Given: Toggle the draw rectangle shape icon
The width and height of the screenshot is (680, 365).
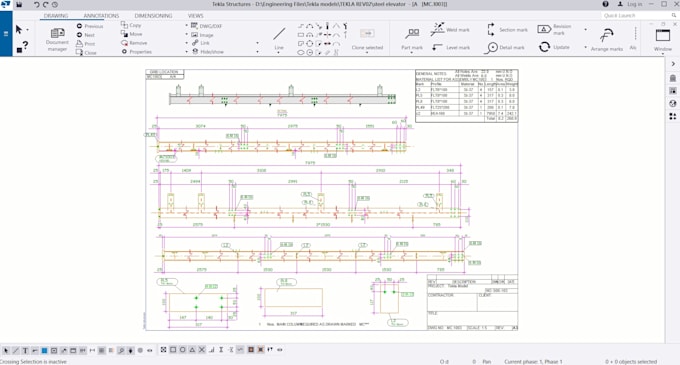Looking at the screenshot, I should [301, 35].
